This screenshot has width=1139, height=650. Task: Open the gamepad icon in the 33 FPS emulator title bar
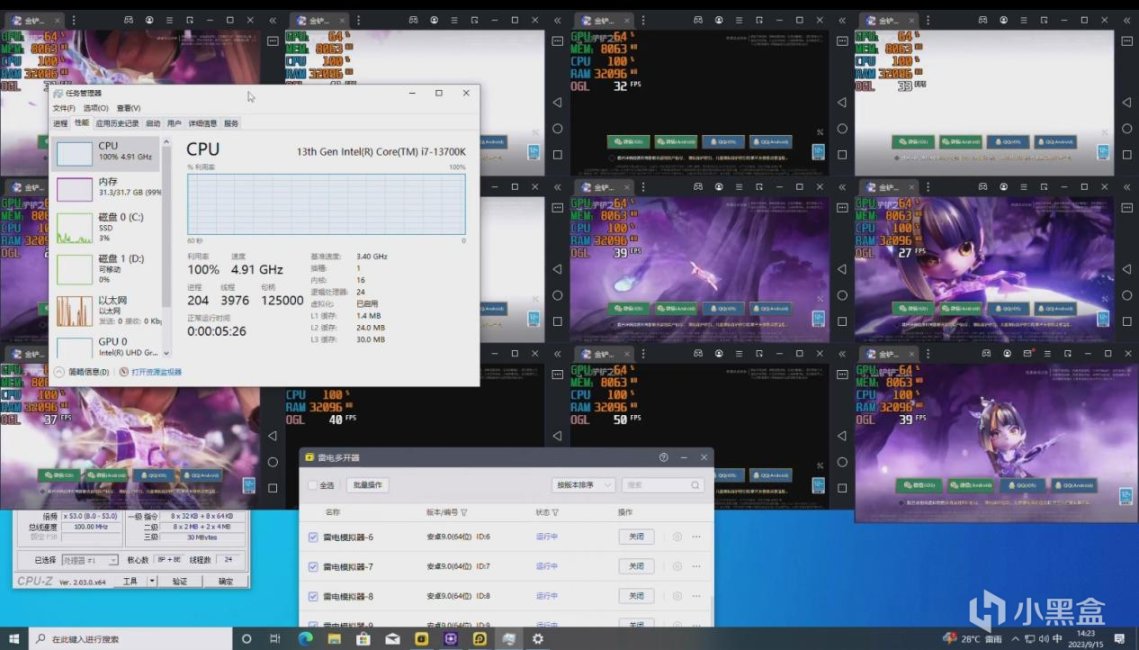pyautogui.click(x=983, y=20)
